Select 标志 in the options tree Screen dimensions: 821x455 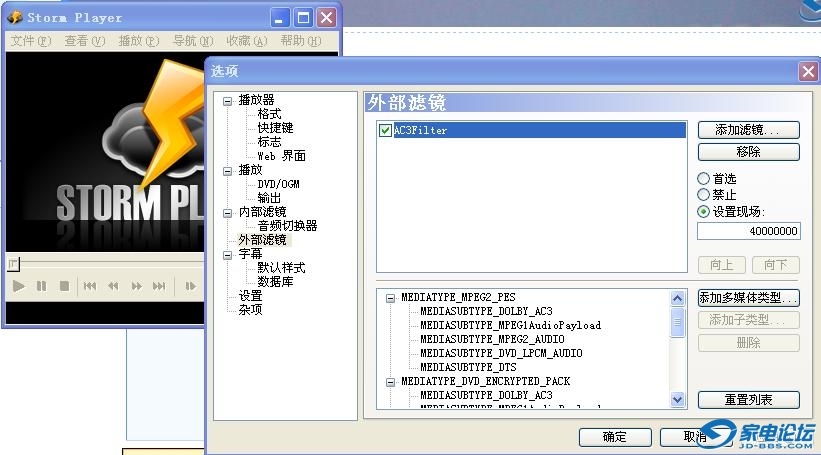click(269, 142)
